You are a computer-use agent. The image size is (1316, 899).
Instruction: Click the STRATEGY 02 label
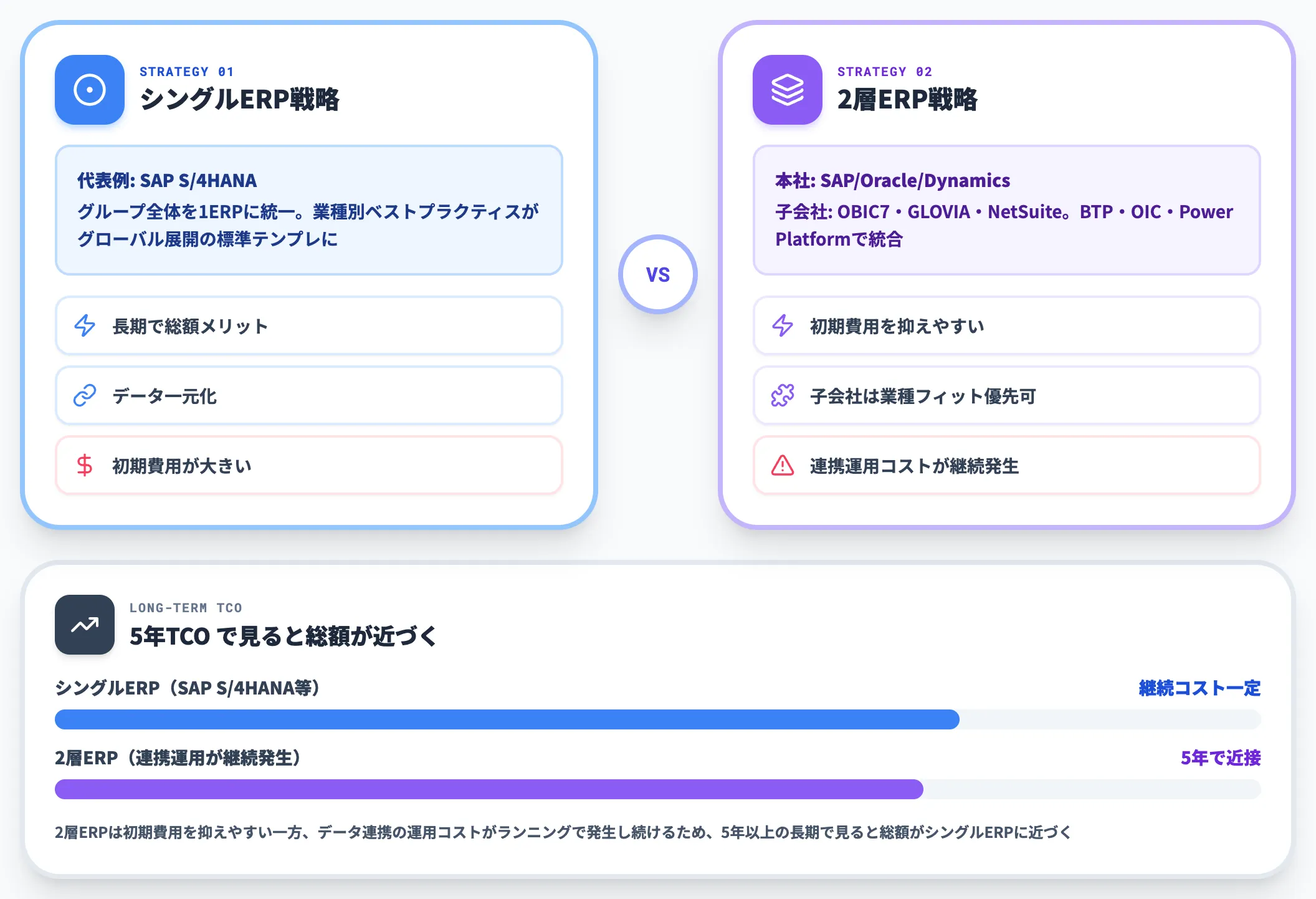(885, 72)
